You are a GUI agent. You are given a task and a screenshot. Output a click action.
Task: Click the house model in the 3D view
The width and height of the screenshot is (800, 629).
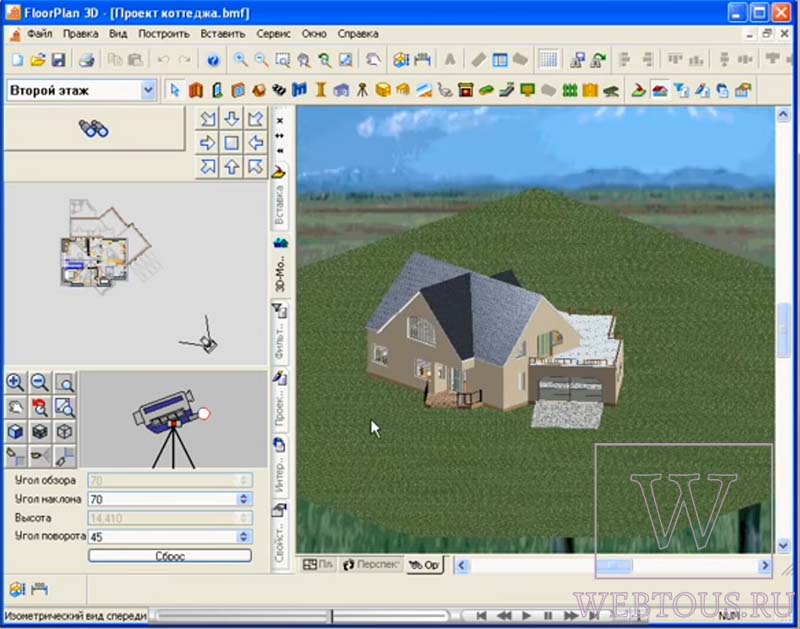(x=494, y=338)
